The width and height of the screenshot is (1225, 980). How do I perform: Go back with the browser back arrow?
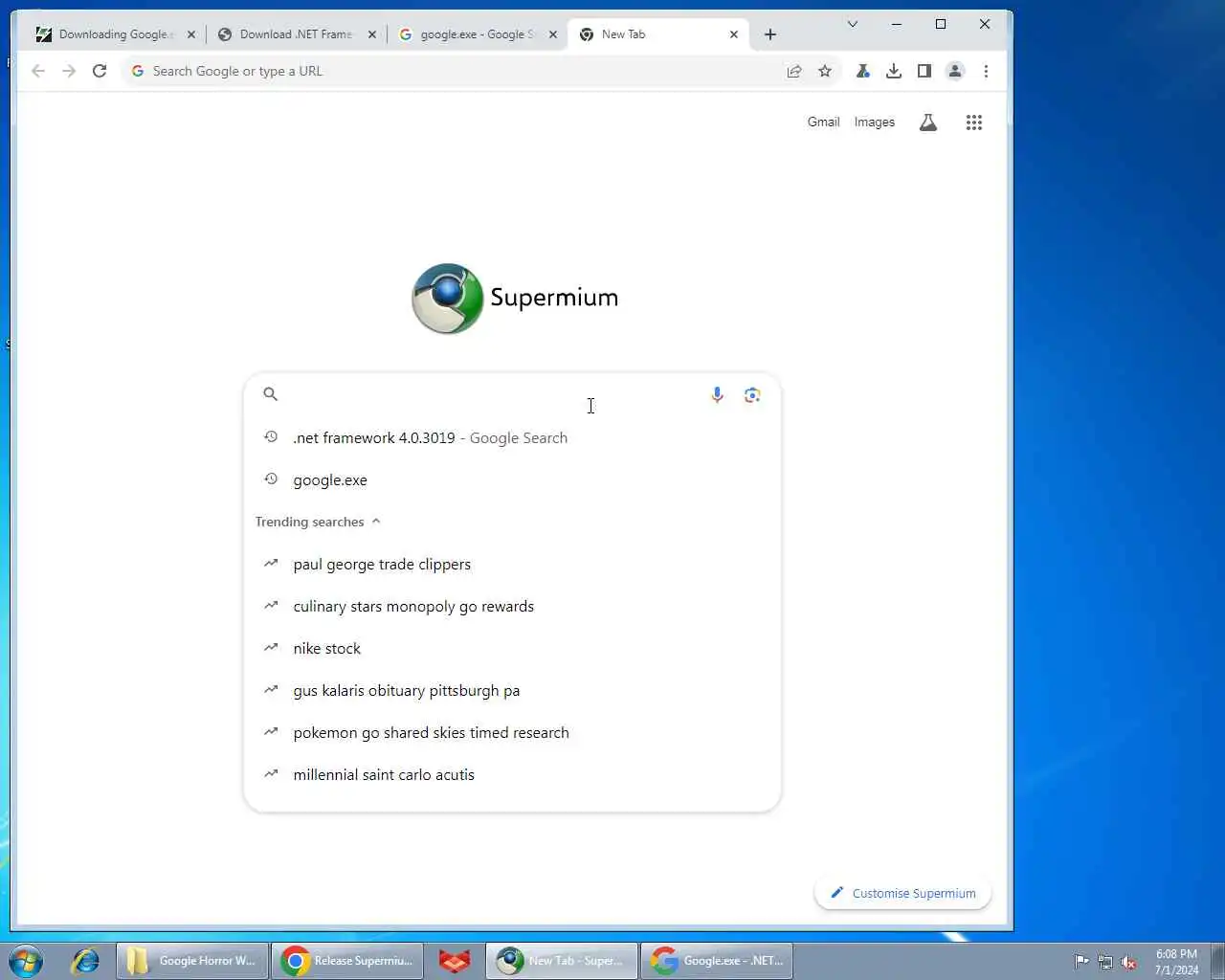click(38, 71)
